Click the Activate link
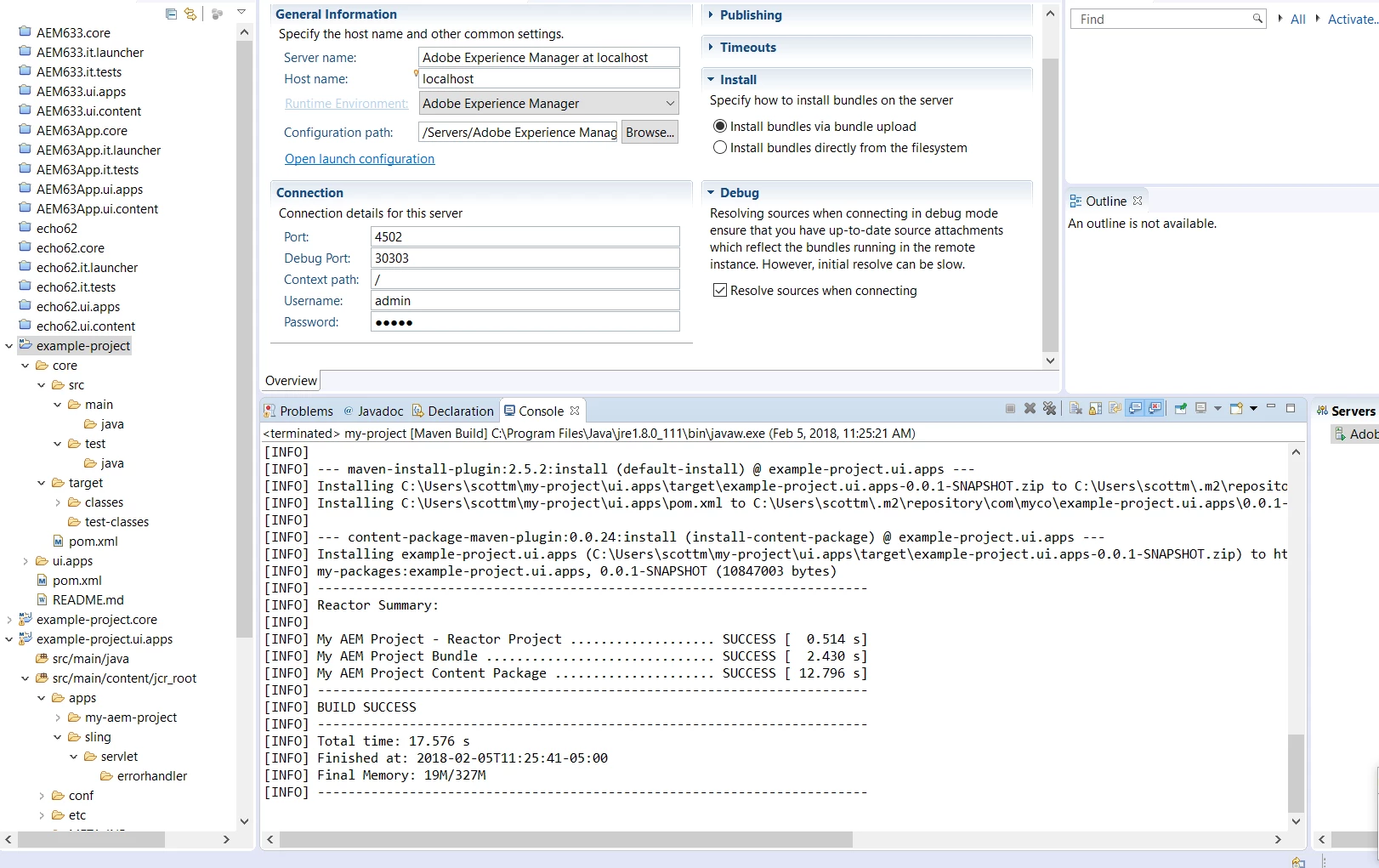 tap(1353, 19)
